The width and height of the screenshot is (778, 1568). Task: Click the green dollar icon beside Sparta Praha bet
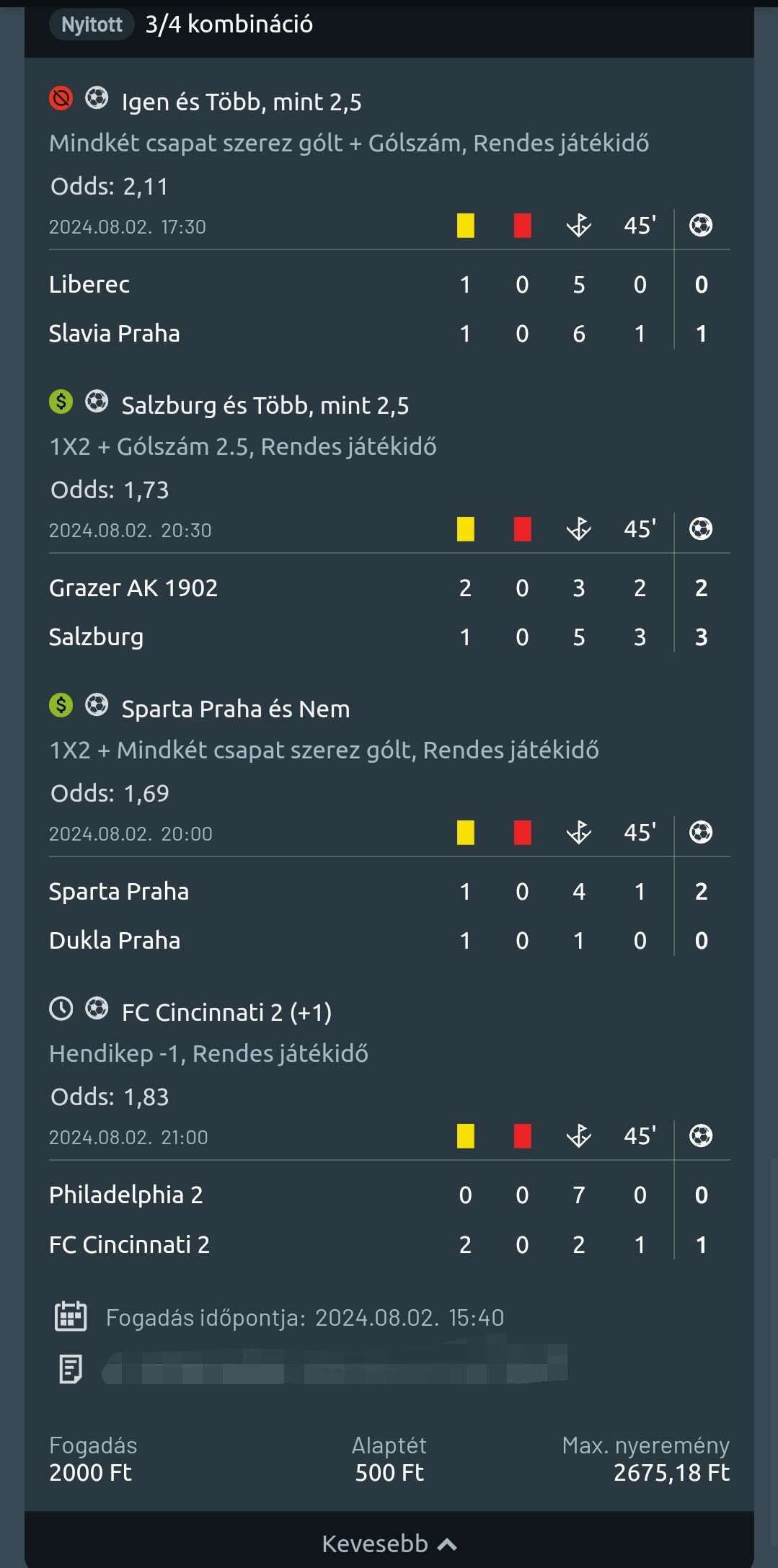click(61, 705)
